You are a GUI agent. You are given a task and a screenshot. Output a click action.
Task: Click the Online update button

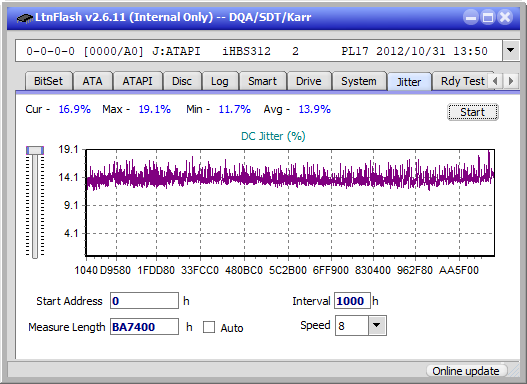(x=466, y=371)
